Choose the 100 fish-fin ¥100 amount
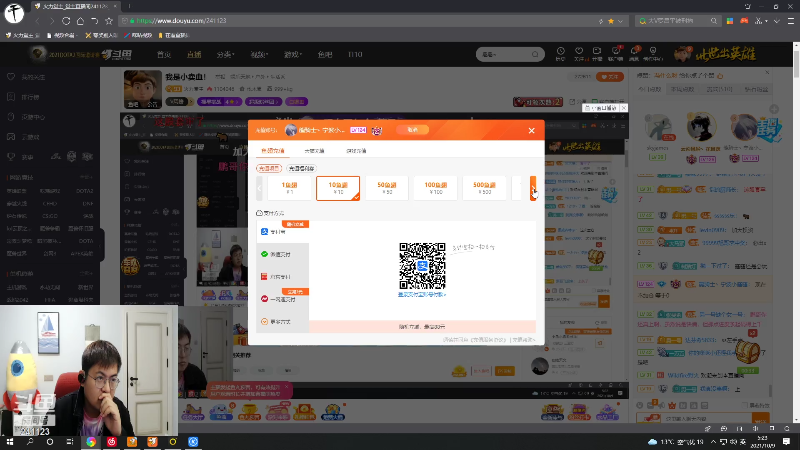The width and height of the screenshot is (800, 450). pyautogui.click(x=435, y=188)
